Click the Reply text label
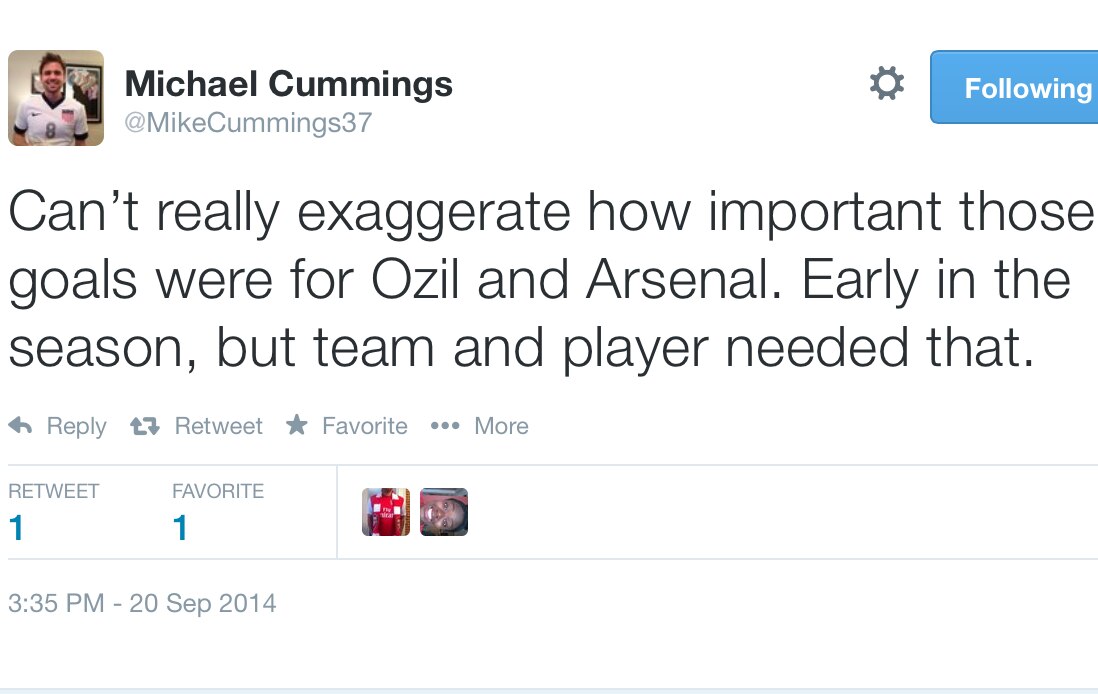The width and height of the screenshot is (1098, 694). pyautogui.click(x=76, y=426)
